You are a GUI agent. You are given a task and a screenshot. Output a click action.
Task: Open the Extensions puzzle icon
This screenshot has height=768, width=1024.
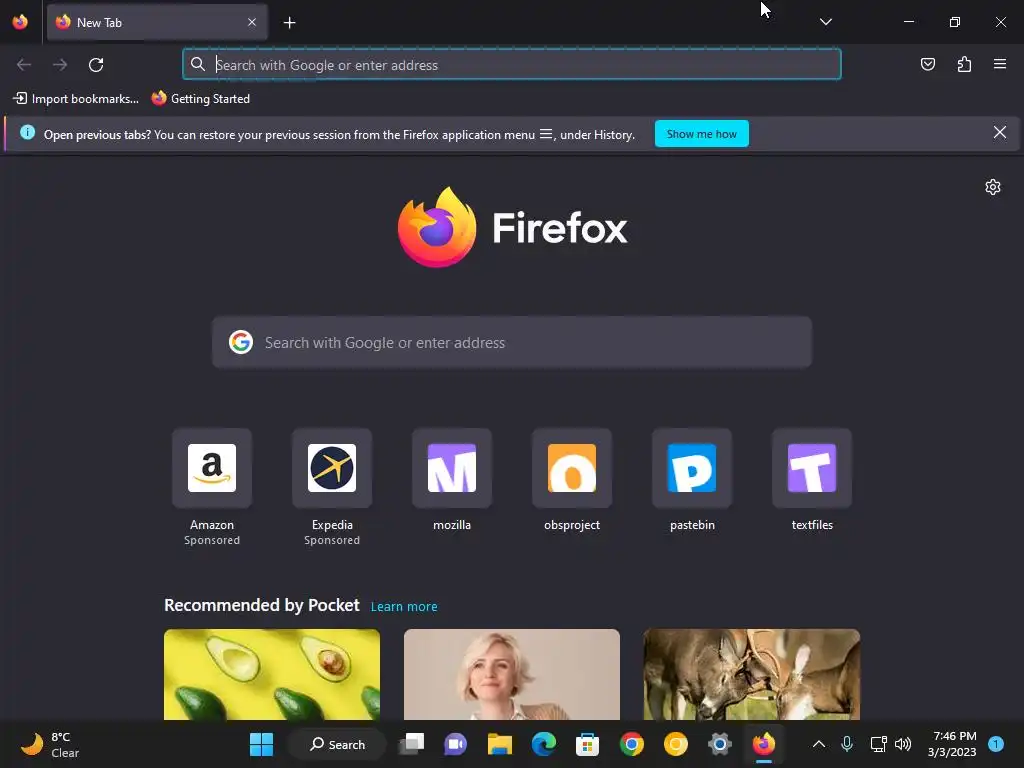pyautogui.click(x=964, y=64)
